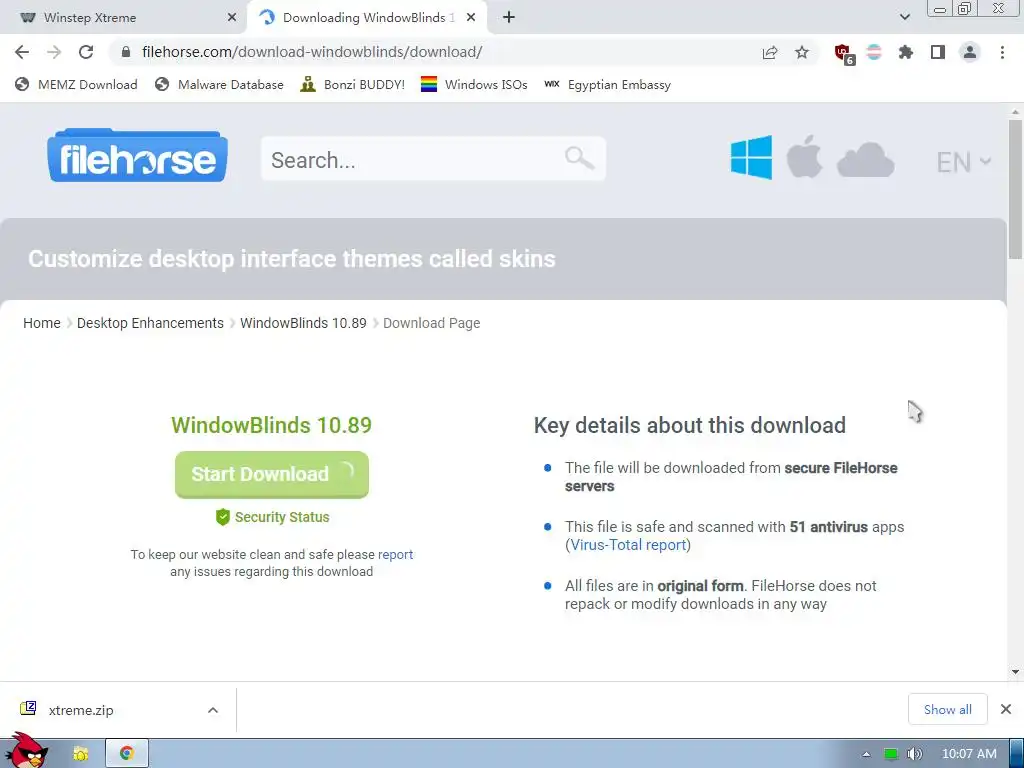Switch to the Winstep Xtreme tab
The height and width of the screenshot is (768, 1024).
124,18
